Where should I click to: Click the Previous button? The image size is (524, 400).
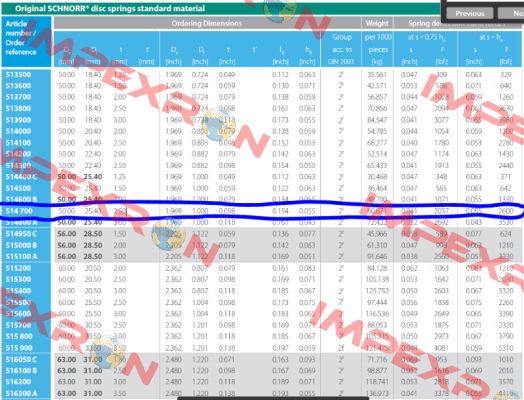click(470, 13)
